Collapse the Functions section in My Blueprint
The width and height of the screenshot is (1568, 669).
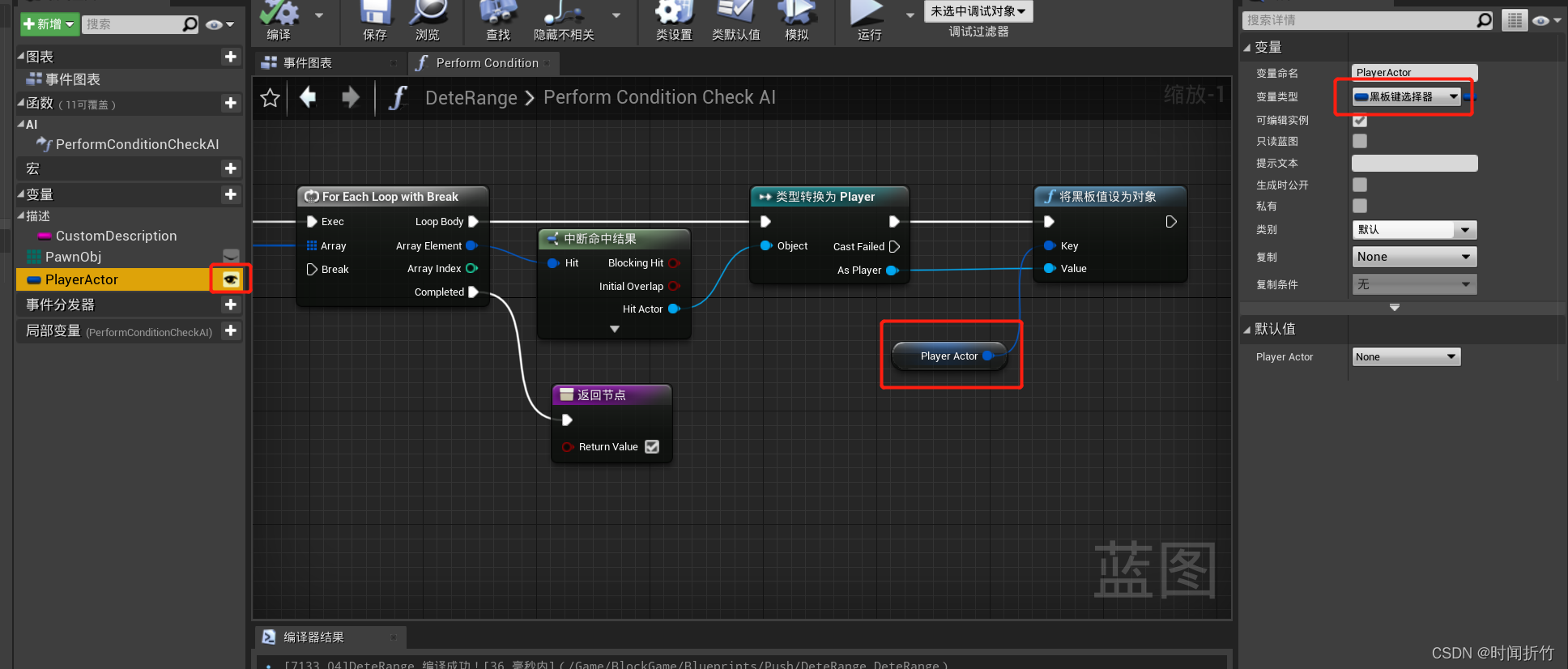[21, 103]
